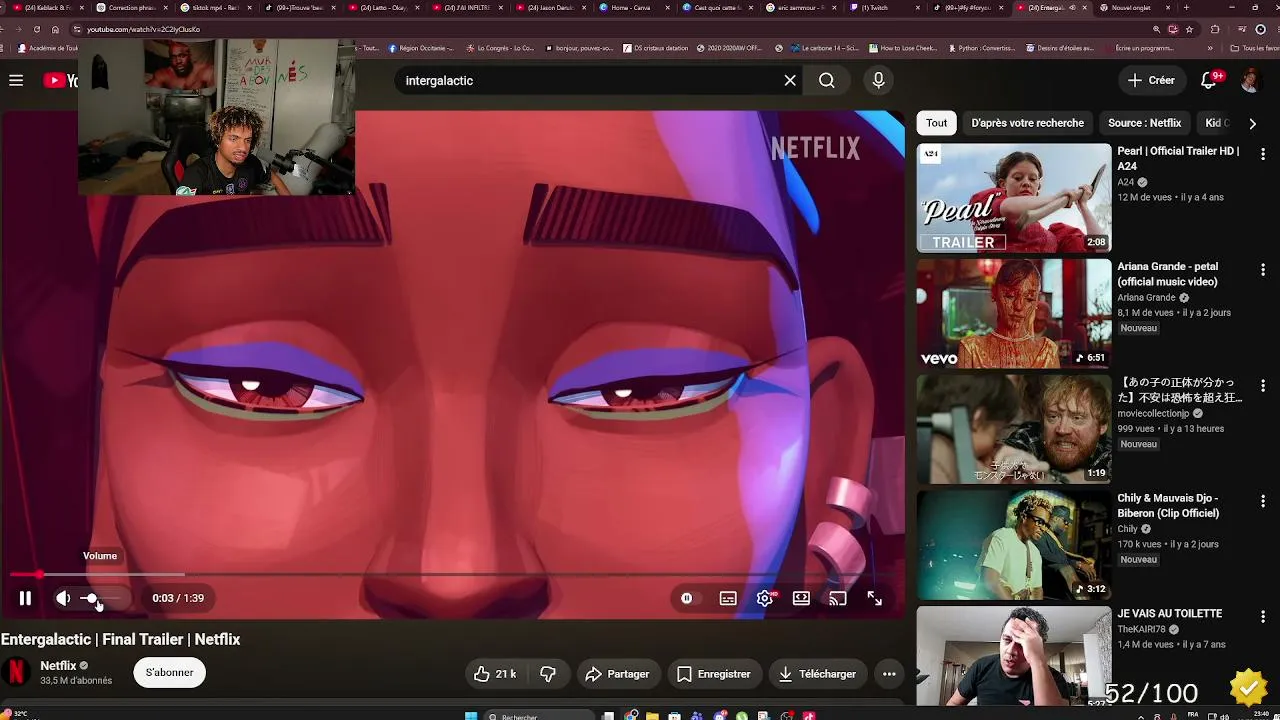This screenshot has height=720, width=1280.
Task: Open the Ariana Grande petal thumbnail
Action: (x=1014, y=313)
